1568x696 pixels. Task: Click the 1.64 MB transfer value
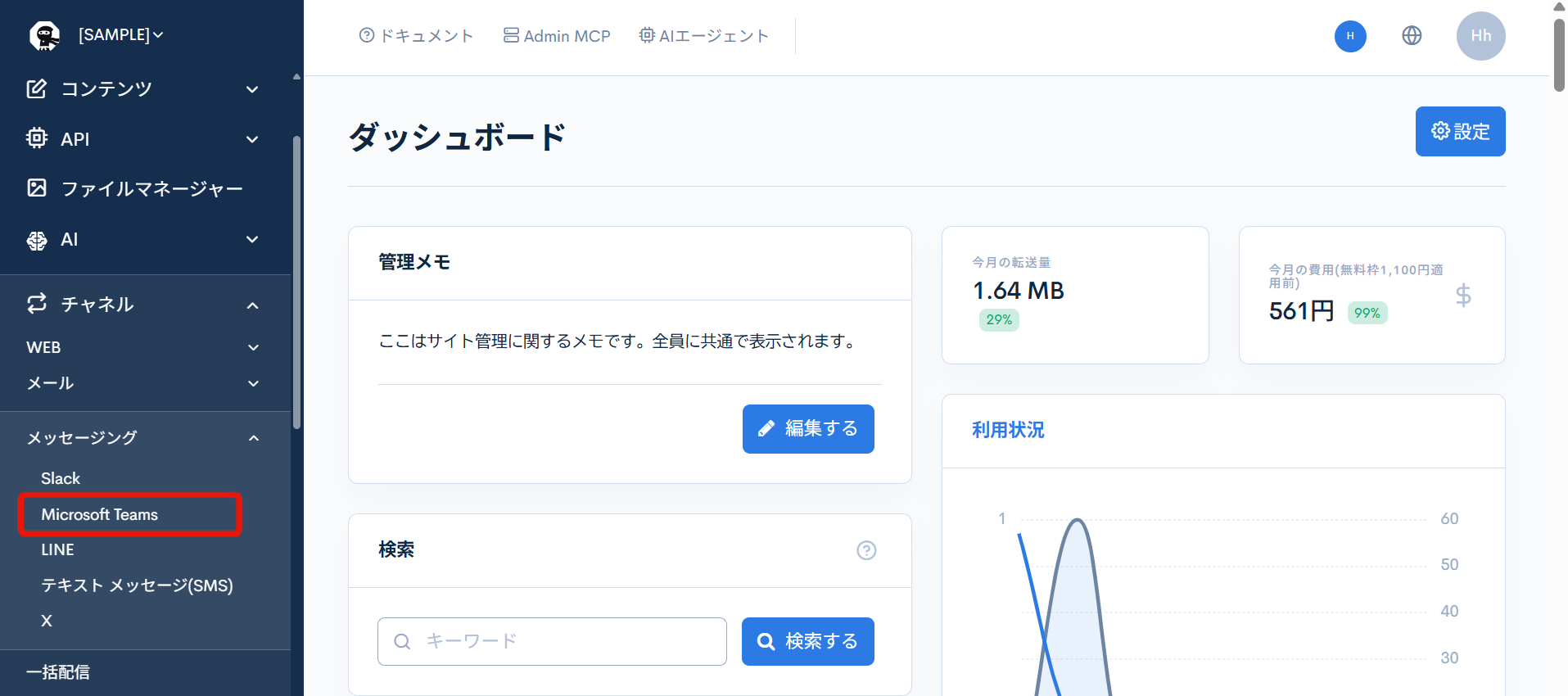(x=1019, y=291)
